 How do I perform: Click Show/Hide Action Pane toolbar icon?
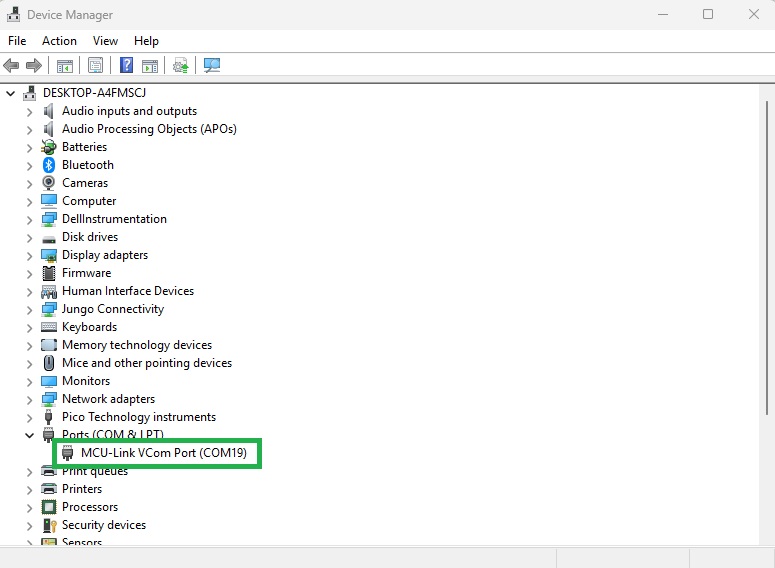click(150, 66)
